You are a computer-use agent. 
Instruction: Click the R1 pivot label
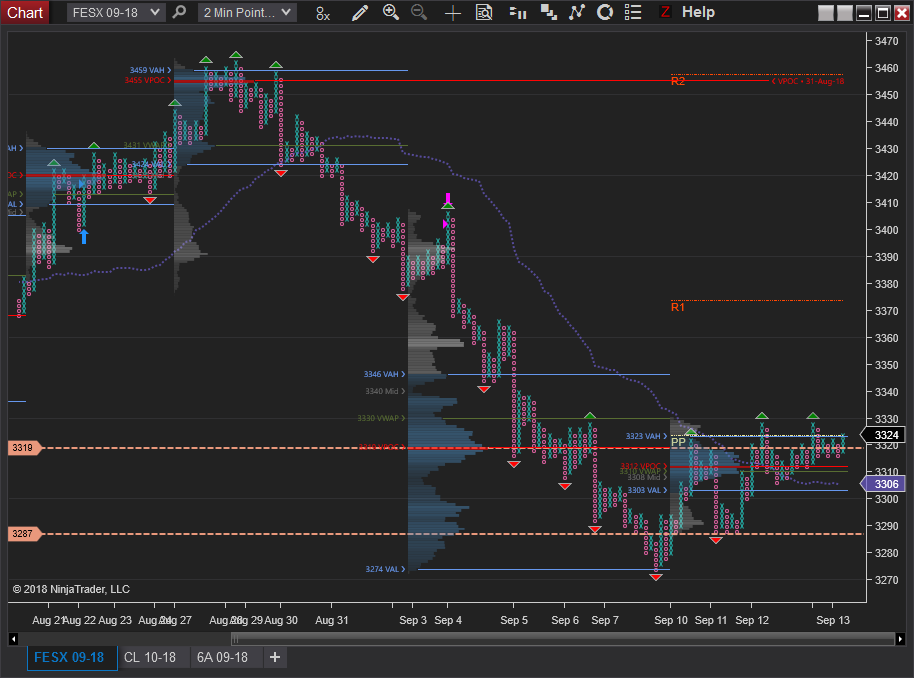point(677,307)
